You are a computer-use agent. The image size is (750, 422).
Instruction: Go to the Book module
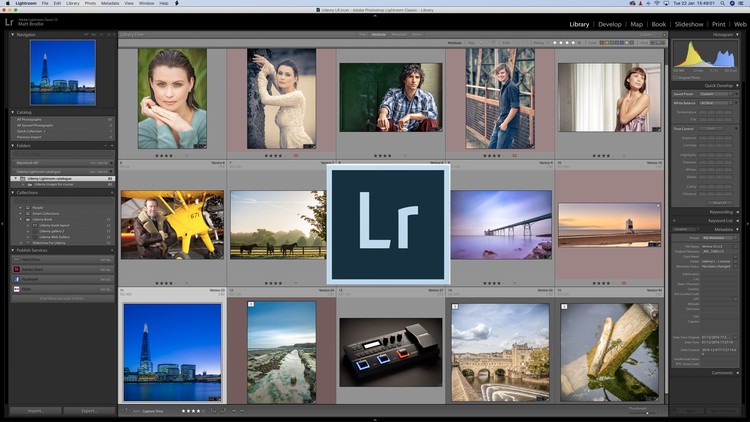[x=659, y=24]
